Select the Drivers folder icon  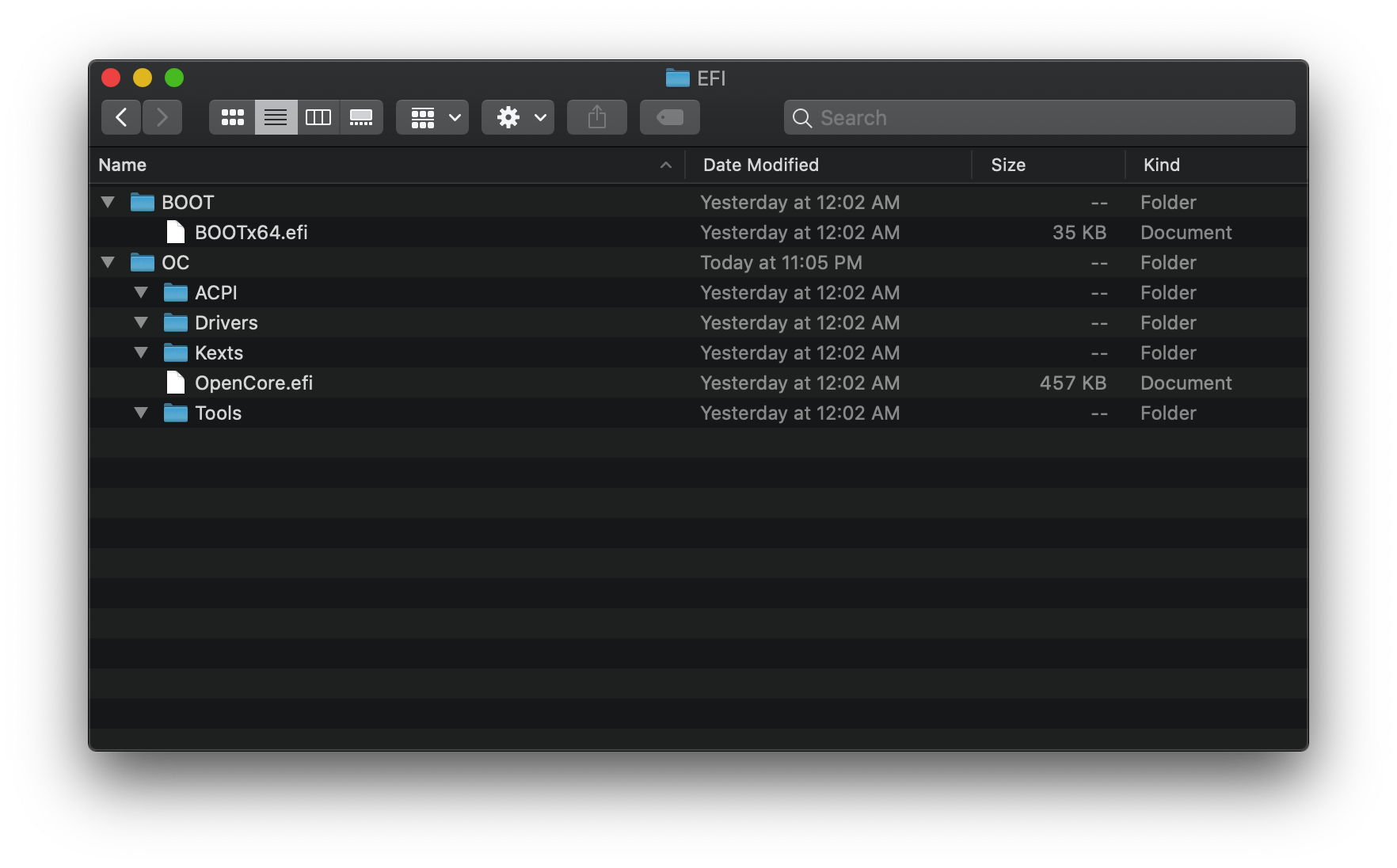coord(176,322)
